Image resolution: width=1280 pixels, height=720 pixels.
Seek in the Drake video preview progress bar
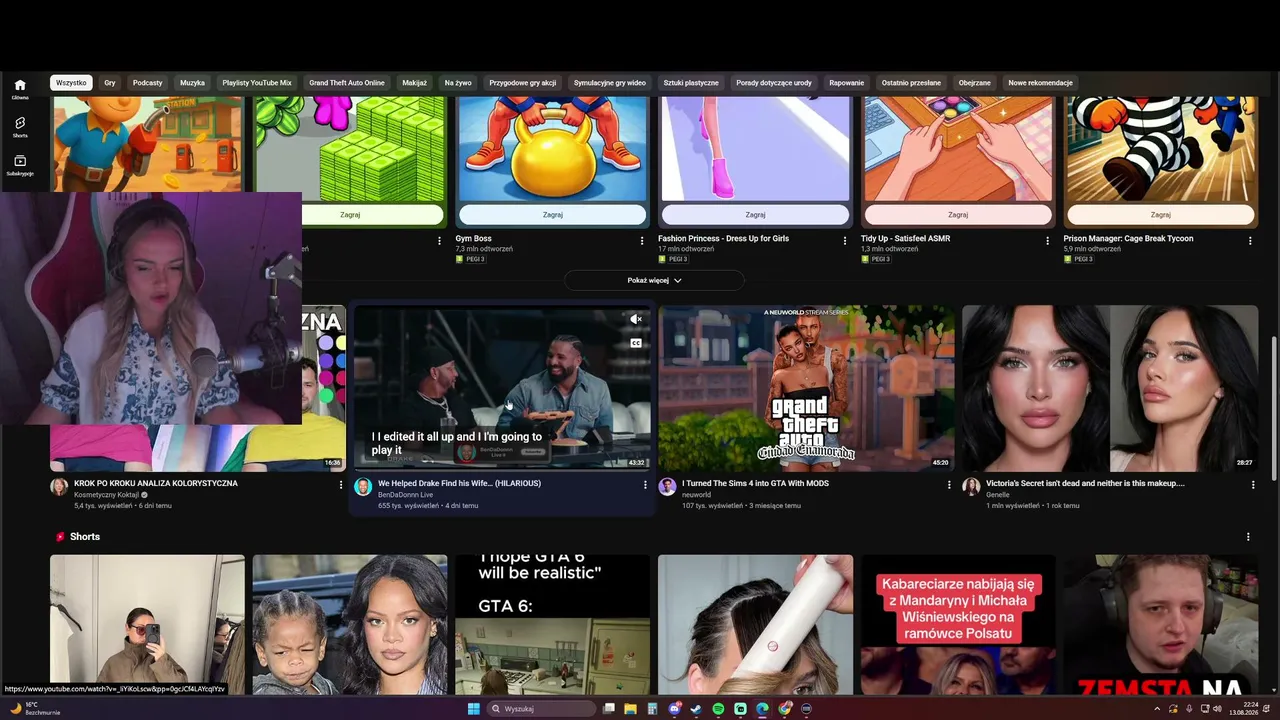coord(502,468)
